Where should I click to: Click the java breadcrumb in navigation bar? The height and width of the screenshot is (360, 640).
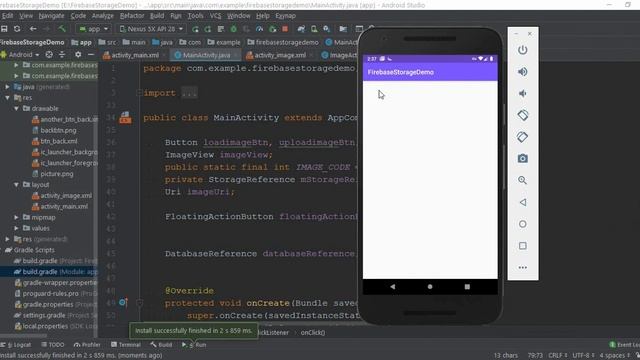(x=162, y=42)
